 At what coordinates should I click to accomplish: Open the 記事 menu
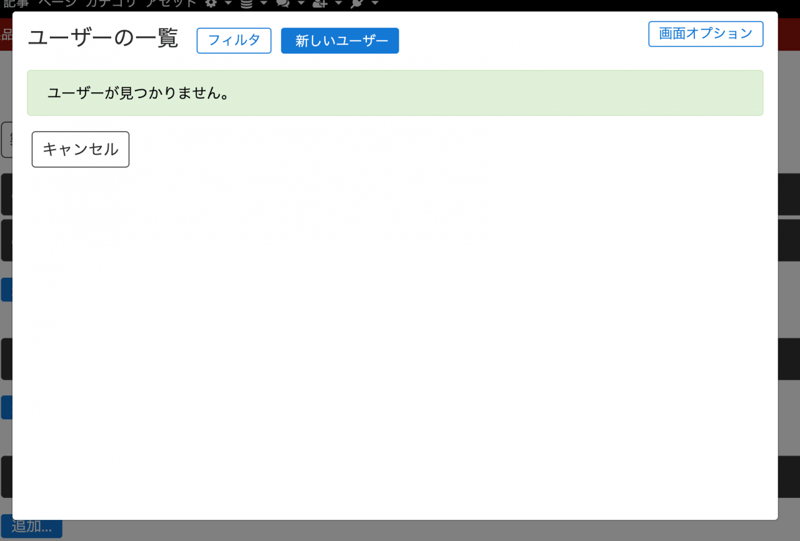pos(15,4)
